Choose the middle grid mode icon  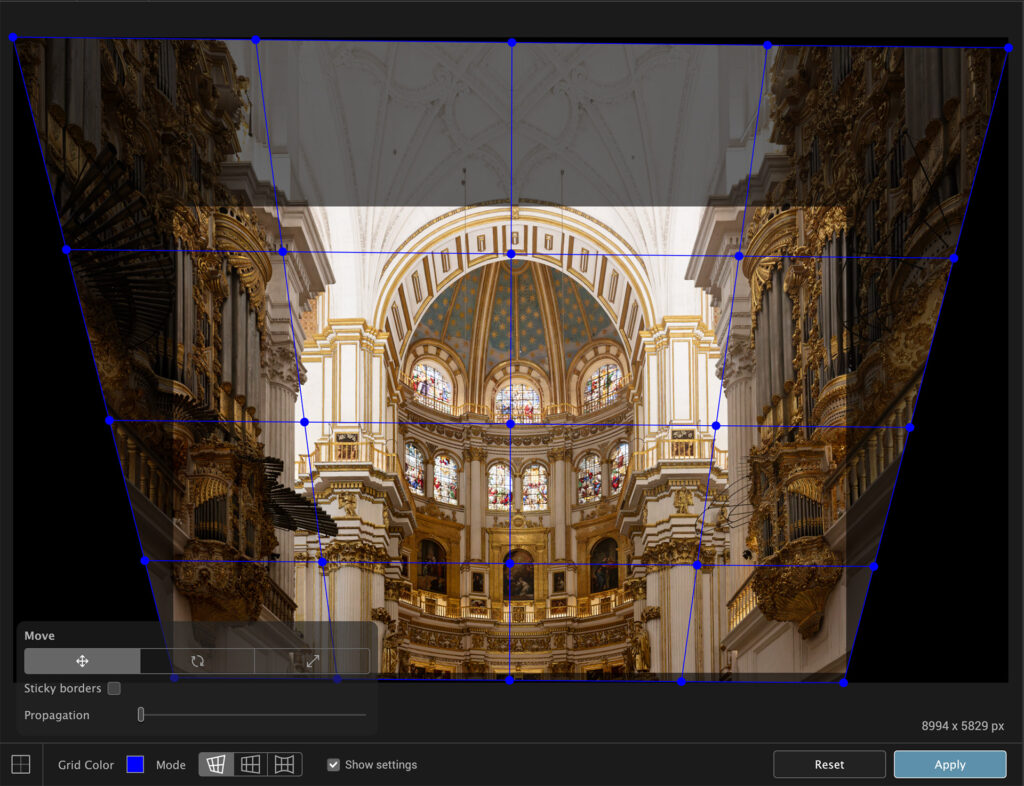pyautogui.click(x=250, y=765)
